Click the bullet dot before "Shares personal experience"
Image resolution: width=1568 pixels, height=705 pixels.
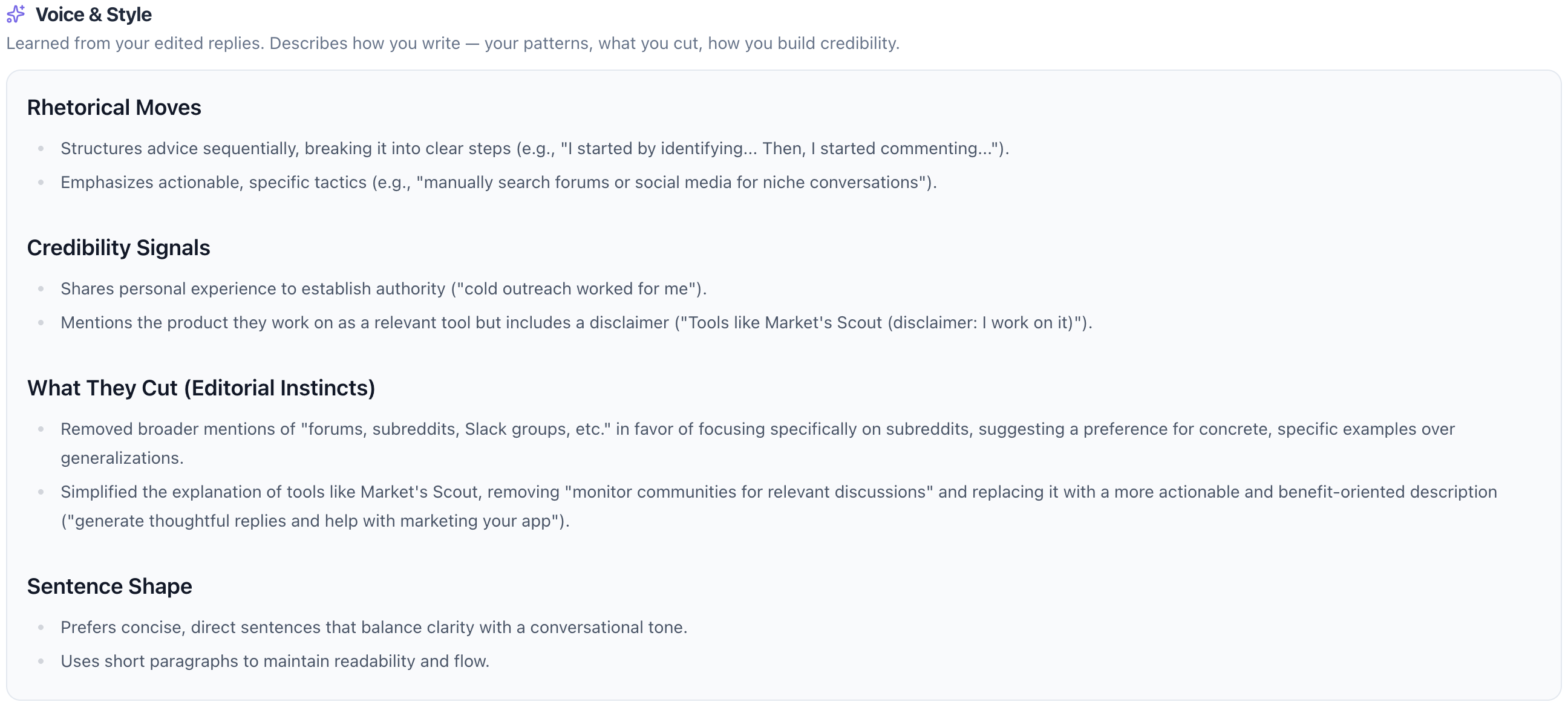41,289
